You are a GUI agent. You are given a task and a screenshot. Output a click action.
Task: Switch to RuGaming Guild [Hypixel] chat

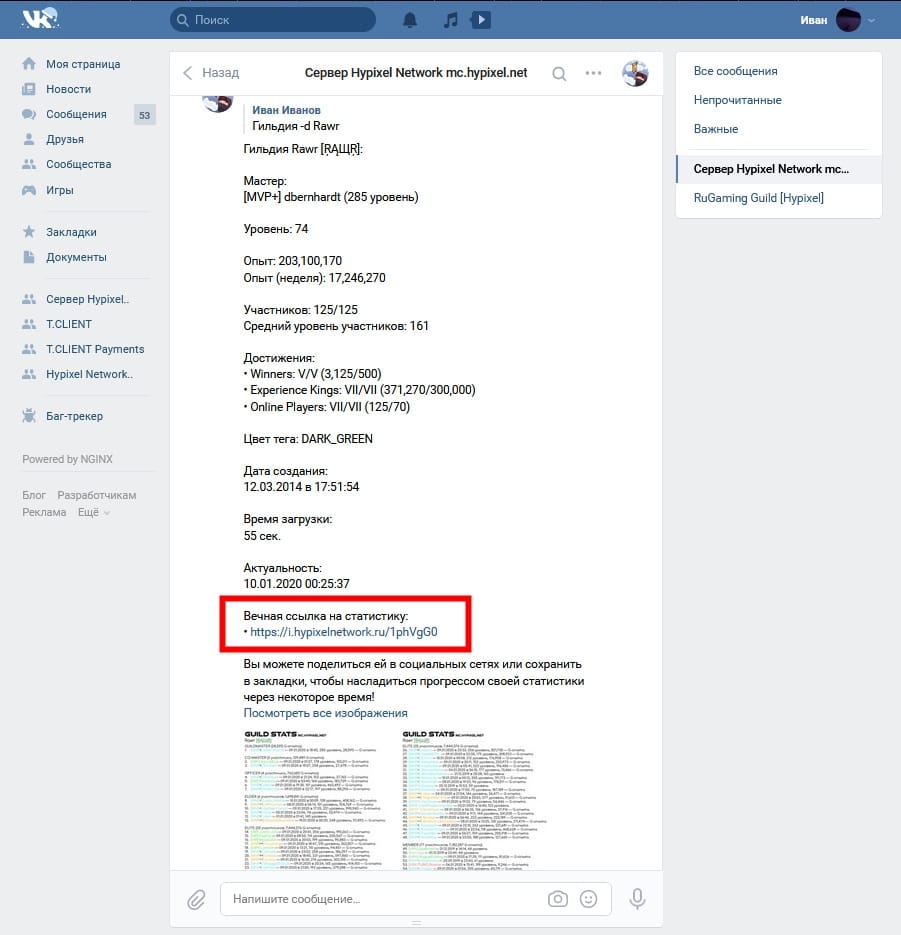758,198
